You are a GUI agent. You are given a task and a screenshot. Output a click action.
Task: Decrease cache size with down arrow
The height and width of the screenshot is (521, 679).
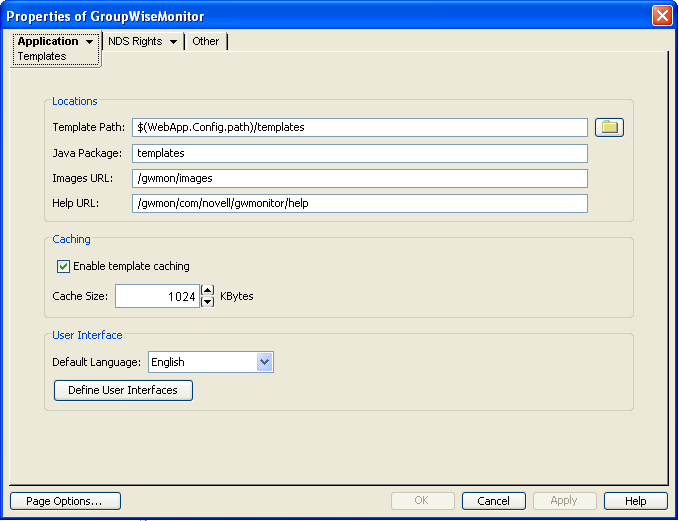coord(208,301)
